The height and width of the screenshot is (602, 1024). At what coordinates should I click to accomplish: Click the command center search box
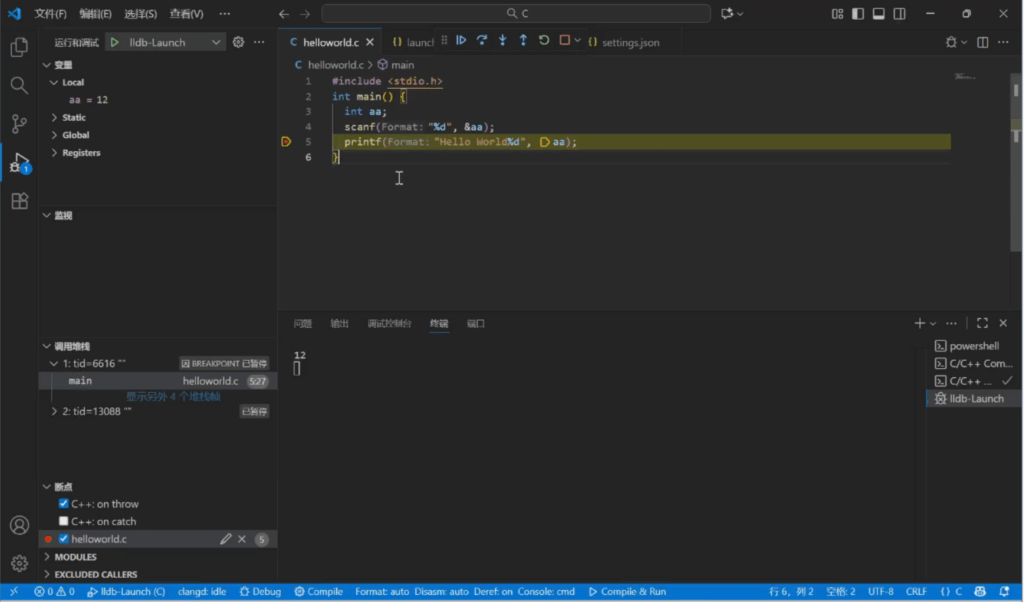tap(516, 14)
